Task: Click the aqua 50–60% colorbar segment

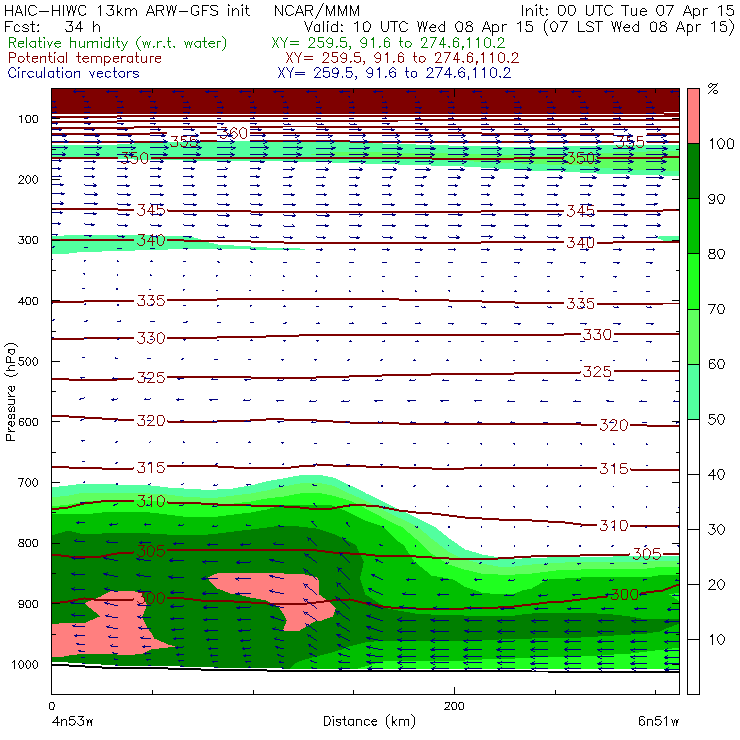Action: [693, 392]
